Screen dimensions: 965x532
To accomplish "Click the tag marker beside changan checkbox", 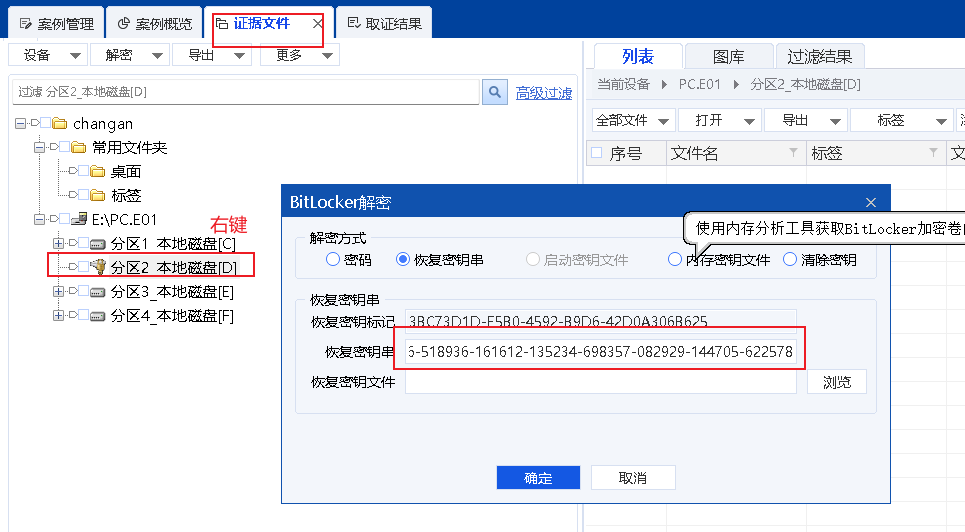I will [34, 123].
